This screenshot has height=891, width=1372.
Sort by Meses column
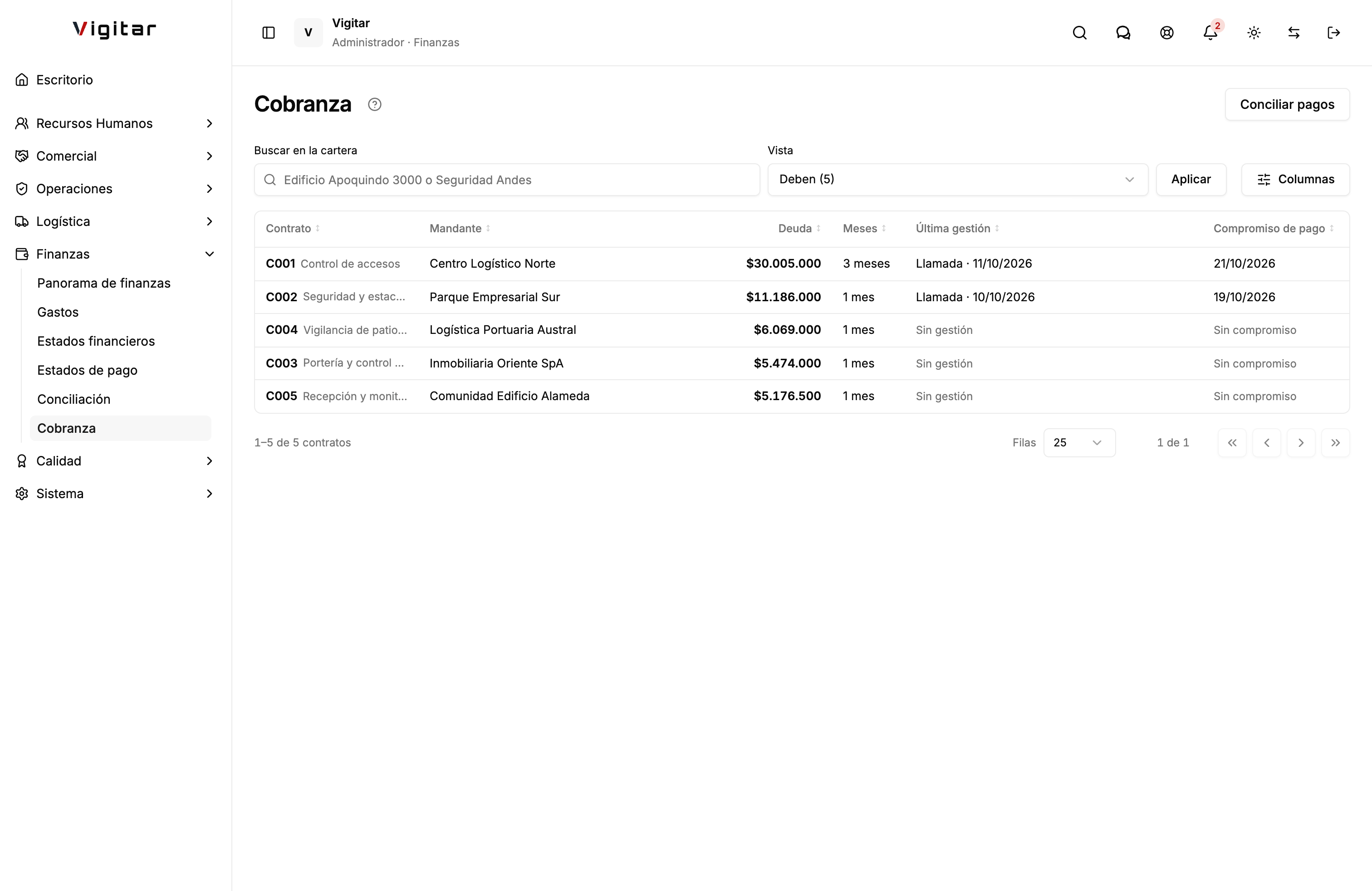(865, 228)
